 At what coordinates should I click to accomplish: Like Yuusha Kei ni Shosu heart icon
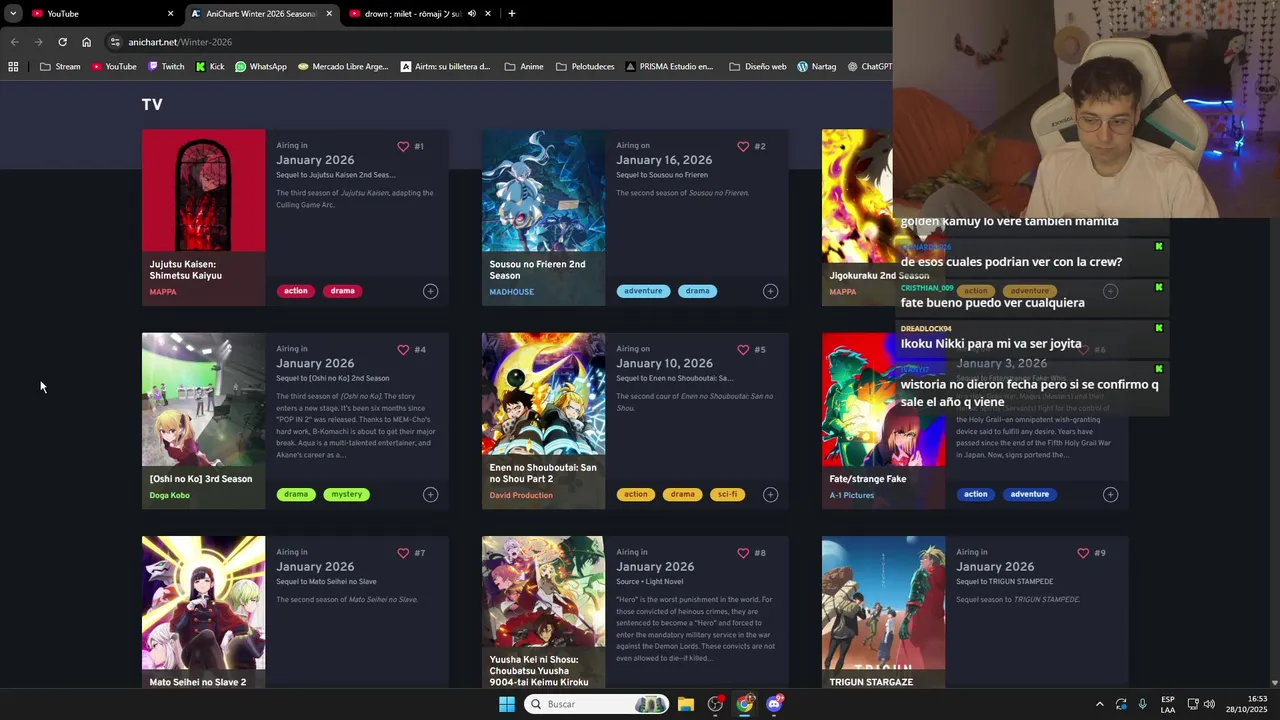pos(743,553)
